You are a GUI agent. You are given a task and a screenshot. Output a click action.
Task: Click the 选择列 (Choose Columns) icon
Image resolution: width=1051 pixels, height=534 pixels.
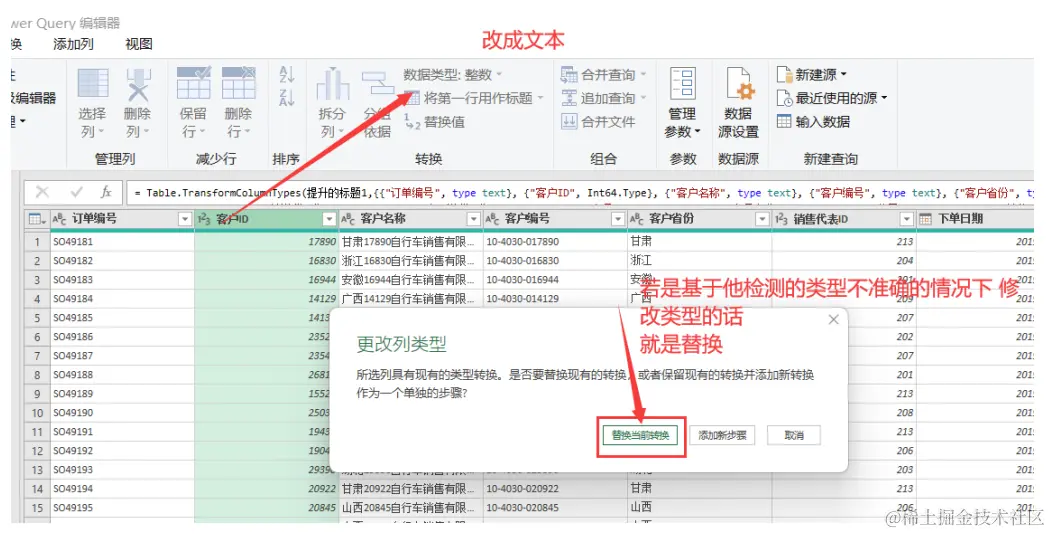[92, 84]
